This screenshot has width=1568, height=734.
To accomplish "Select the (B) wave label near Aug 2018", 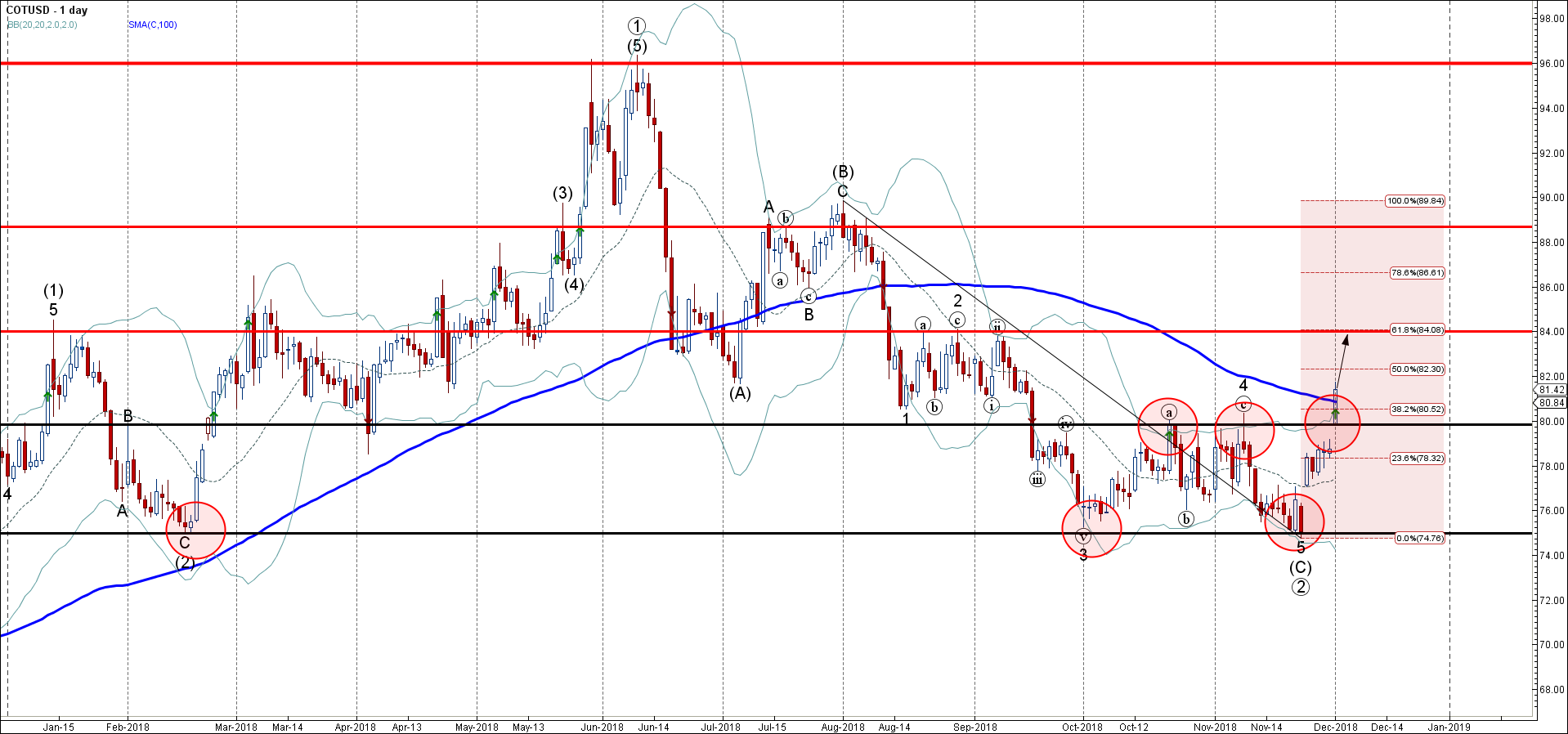I will pyautogui.click(x=843, y=172).
